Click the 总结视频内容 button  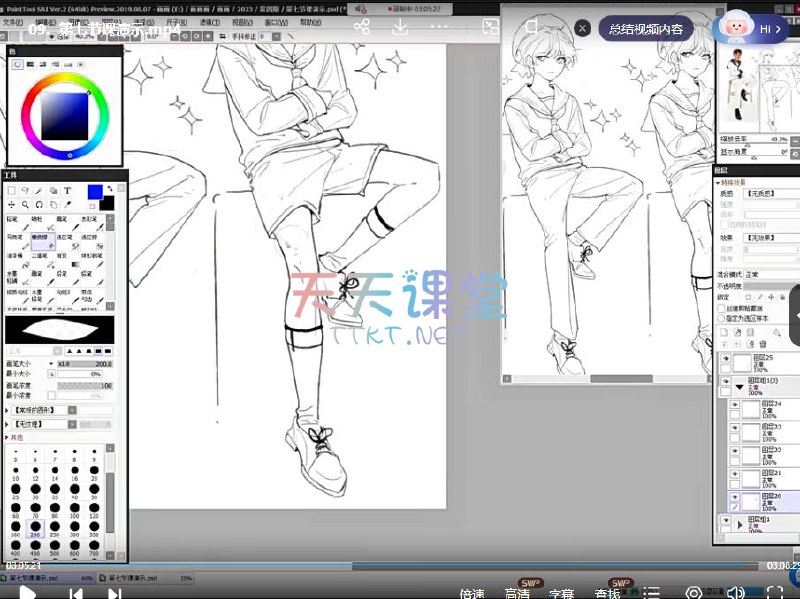click(x=646, y=29)
